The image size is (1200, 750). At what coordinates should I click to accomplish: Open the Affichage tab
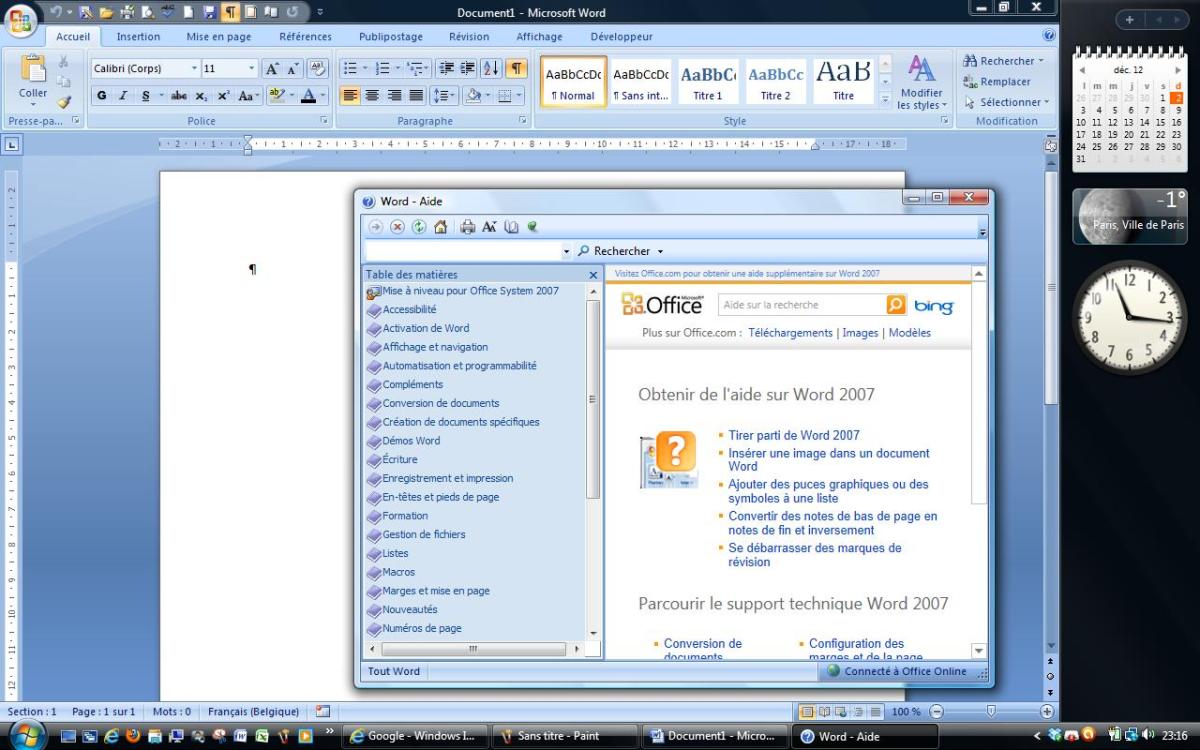pos(539,37)
